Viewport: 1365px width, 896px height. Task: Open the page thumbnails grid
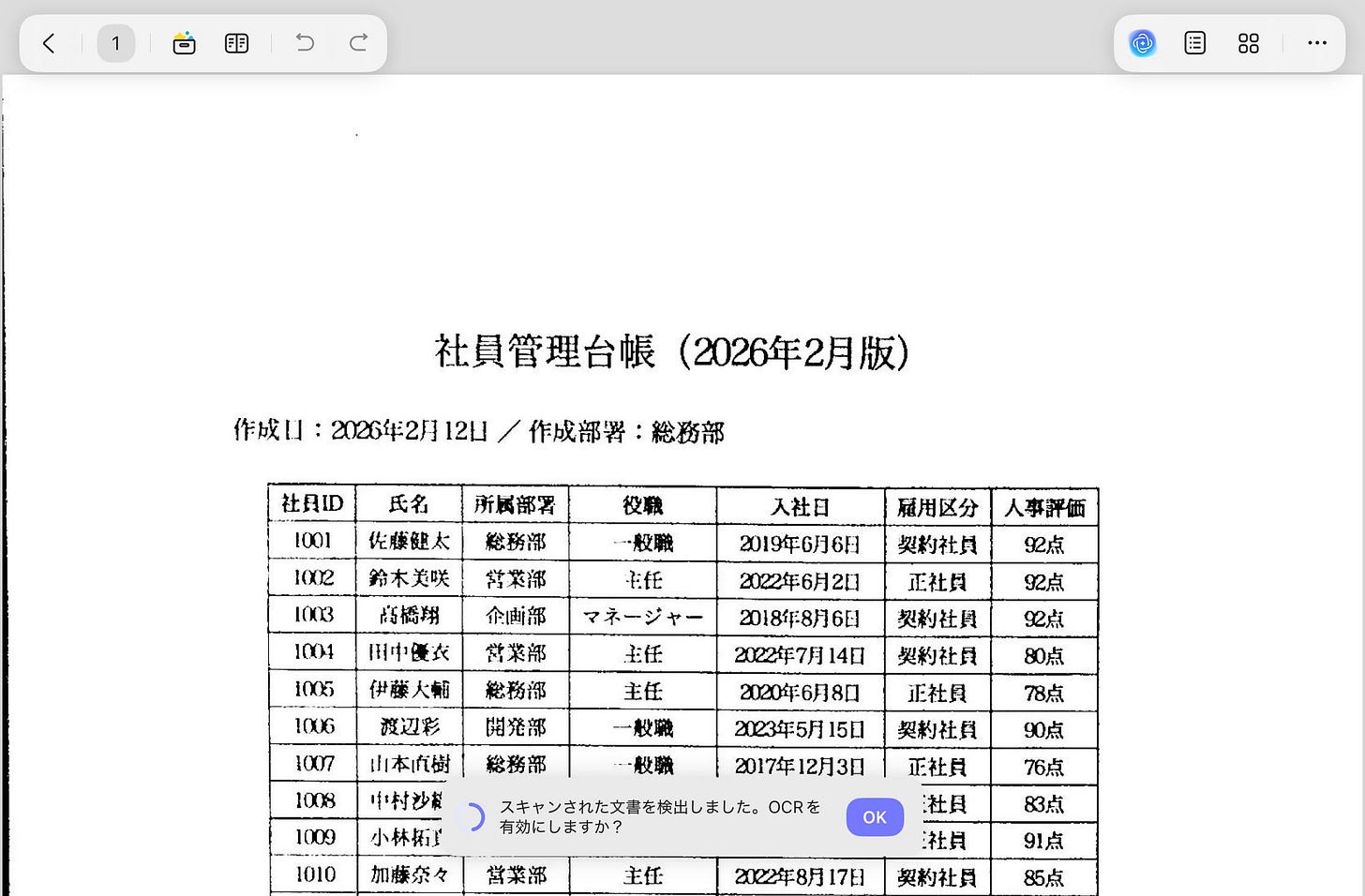pos(1248,43)
